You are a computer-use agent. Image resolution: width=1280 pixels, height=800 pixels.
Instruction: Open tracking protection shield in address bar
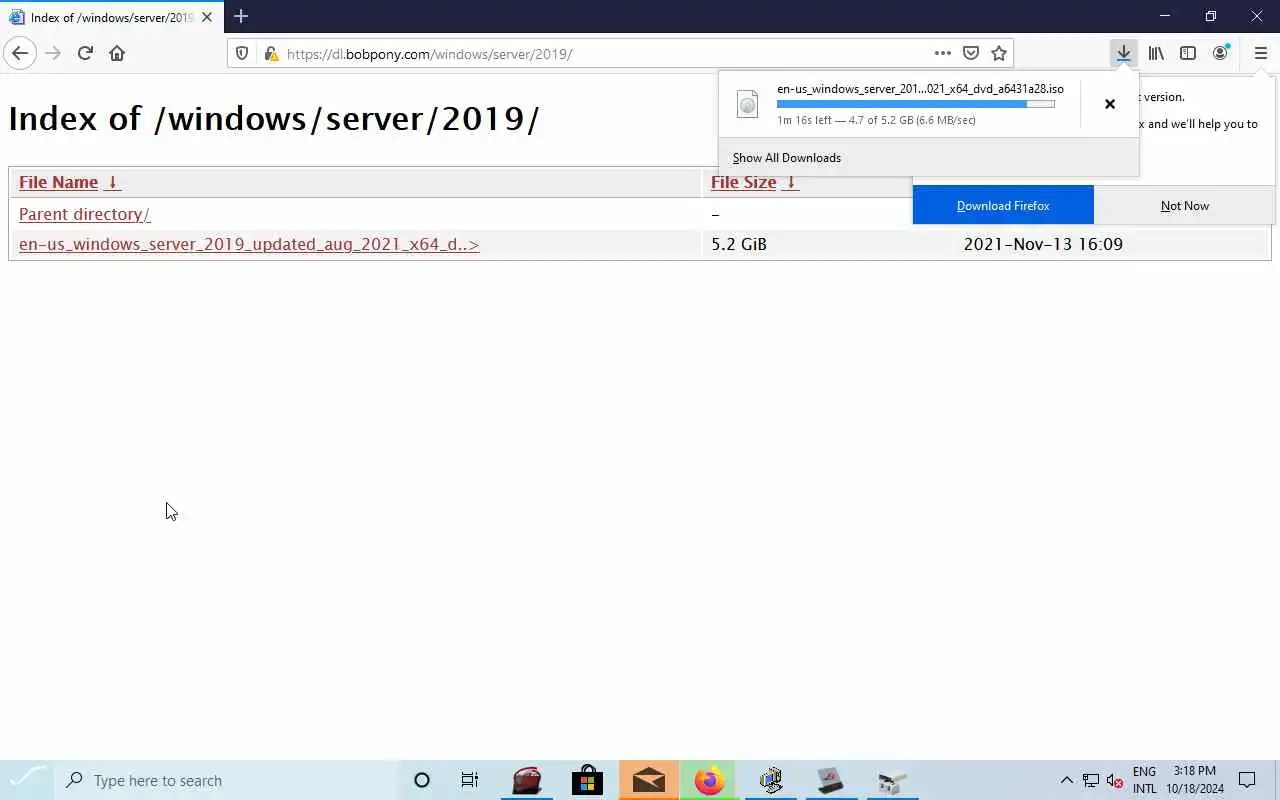[x=241, y=54]
